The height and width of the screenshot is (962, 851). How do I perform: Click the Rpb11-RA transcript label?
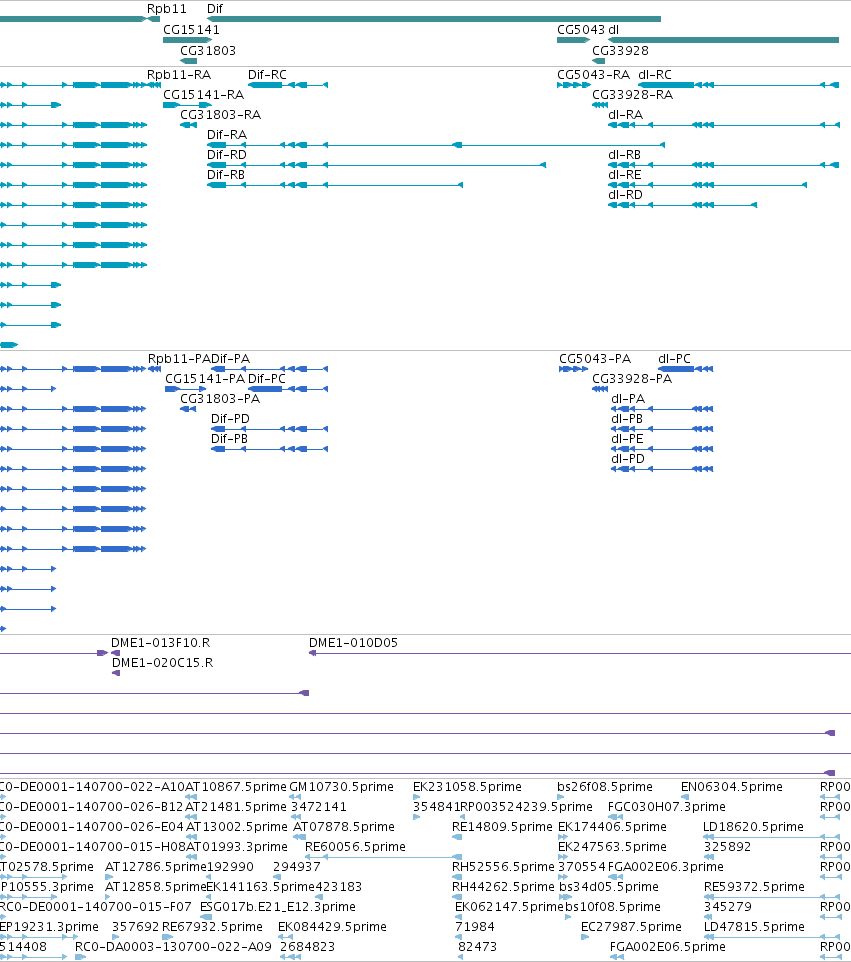179,75
